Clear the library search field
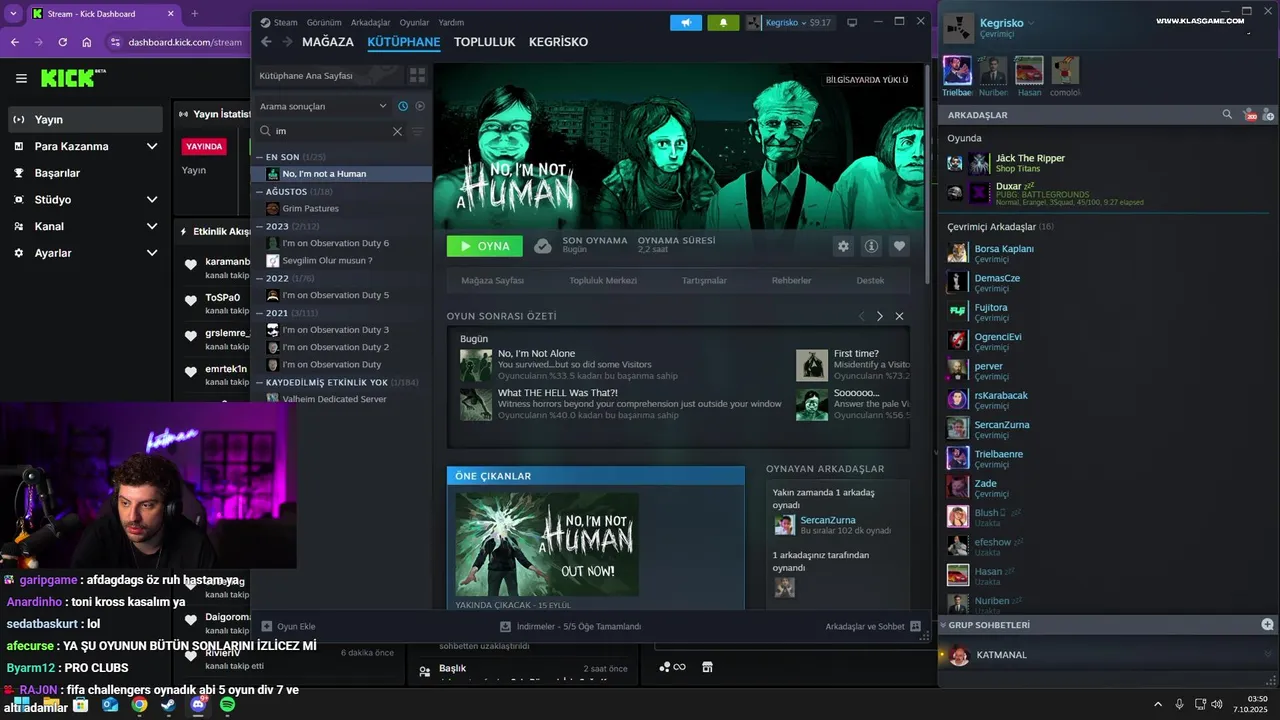 coord(397,131)
